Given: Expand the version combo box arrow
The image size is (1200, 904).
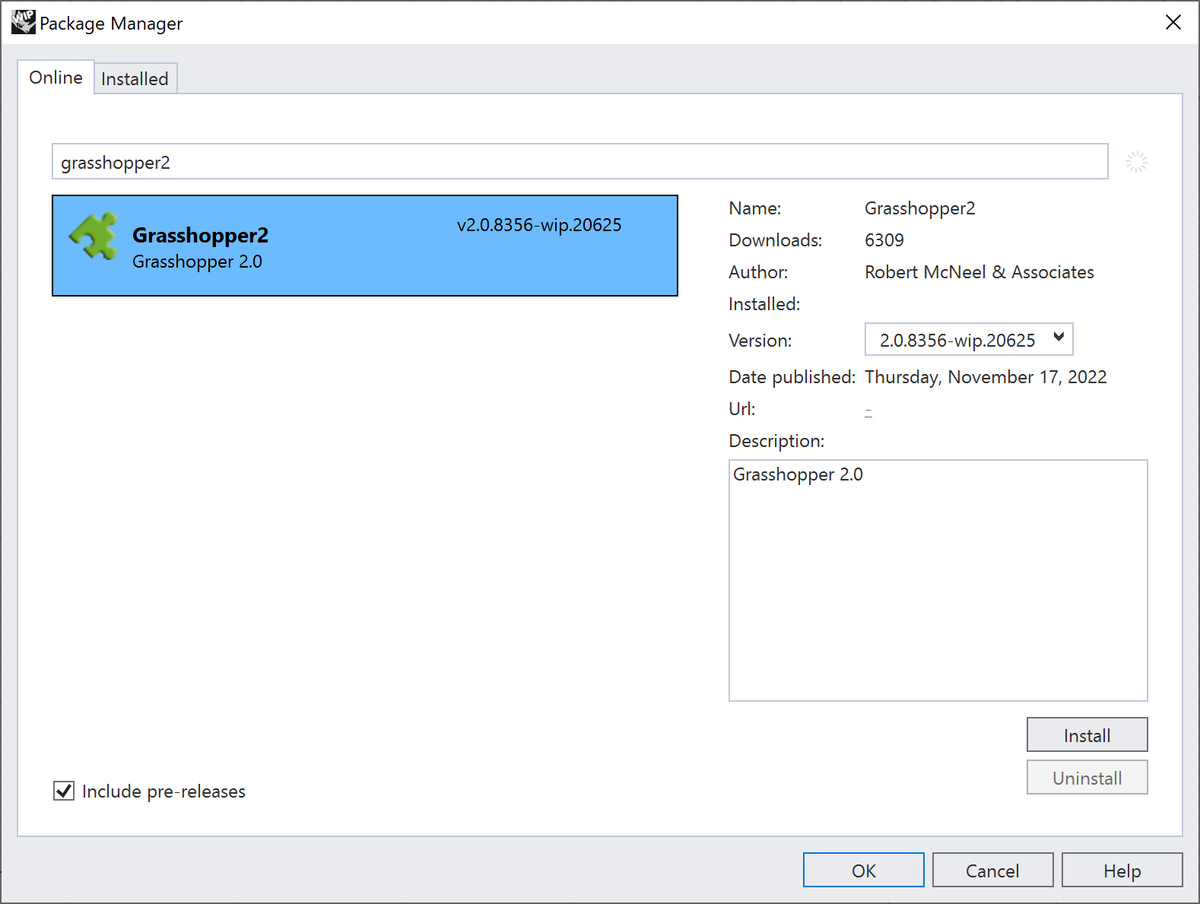Looking at the screenshot, I should pos(1060,339).
